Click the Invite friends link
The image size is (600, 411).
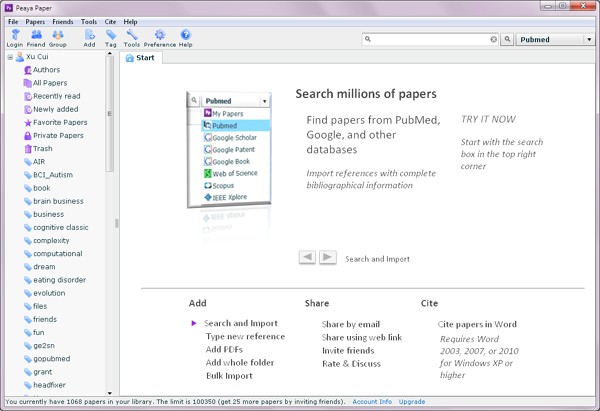click(348, 351)
